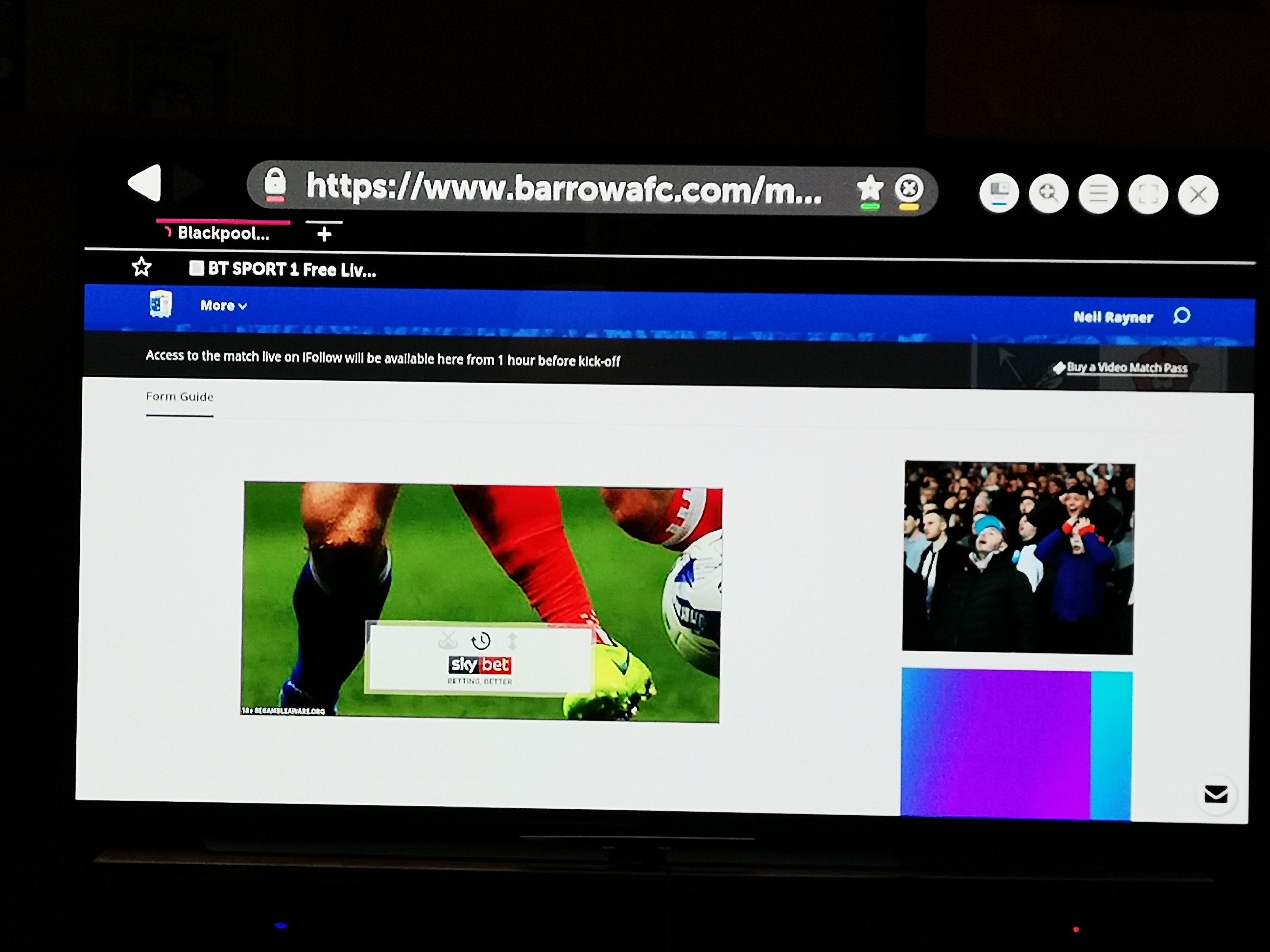The width and height of the screenshot is (1270, 952).
Task: Click the site search magnifier icon
Action: pyautogui.click(x=1182, y=316)
